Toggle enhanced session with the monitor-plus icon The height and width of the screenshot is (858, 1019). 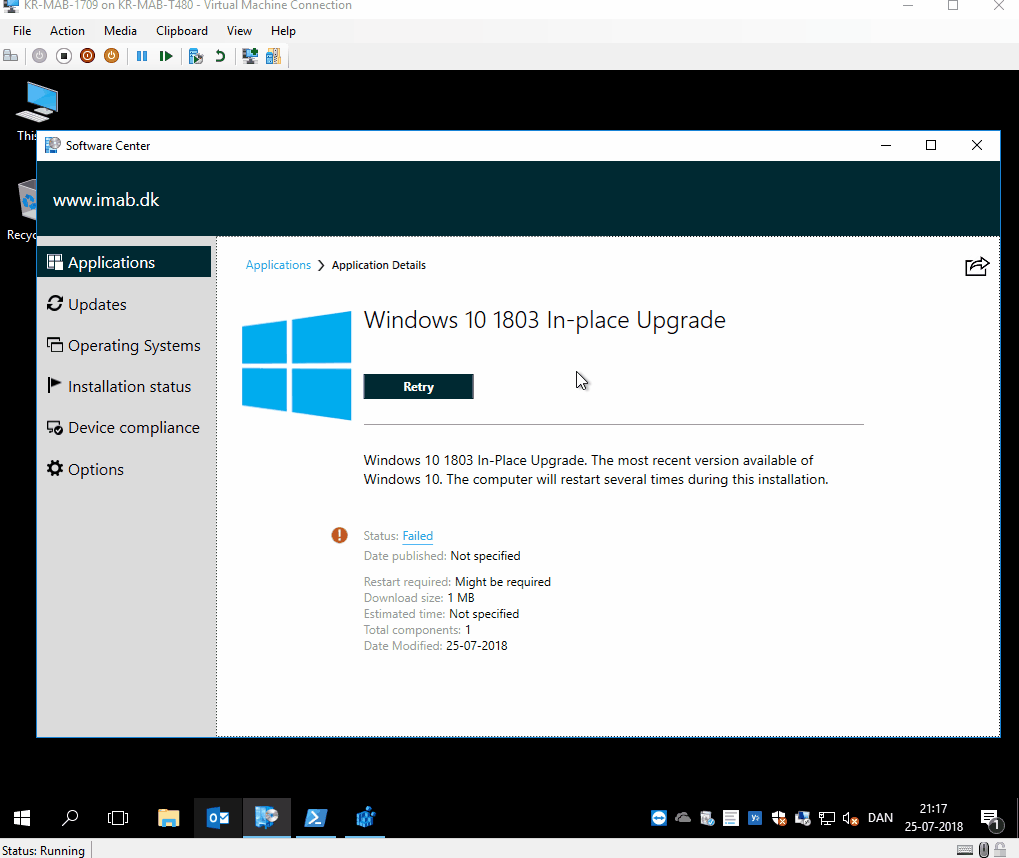[x=250, y=56]
